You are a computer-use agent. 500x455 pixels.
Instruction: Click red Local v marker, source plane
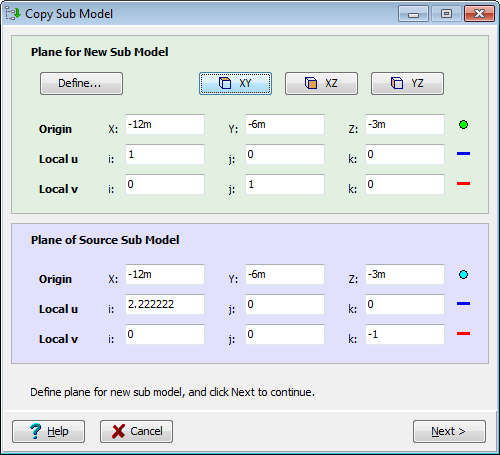463,334
